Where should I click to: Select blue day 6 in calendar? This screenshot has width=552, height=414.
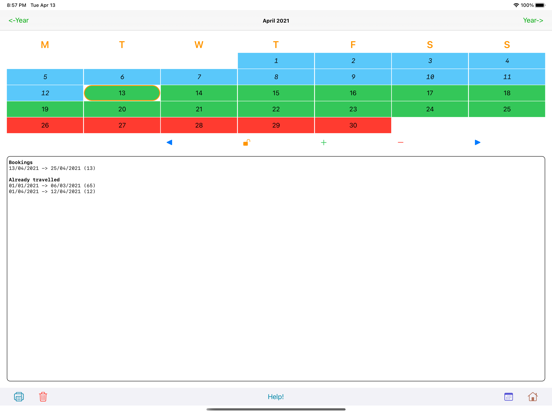click(x=122, y=77)
